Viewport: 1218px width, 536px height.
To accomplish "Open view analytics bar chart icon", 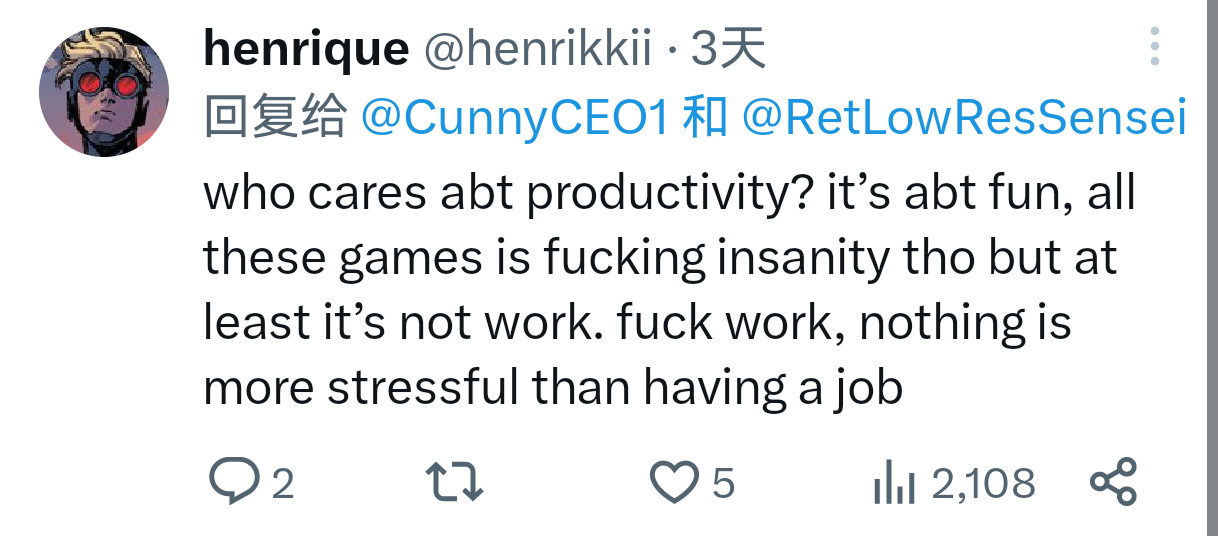I will coord(894,485).
